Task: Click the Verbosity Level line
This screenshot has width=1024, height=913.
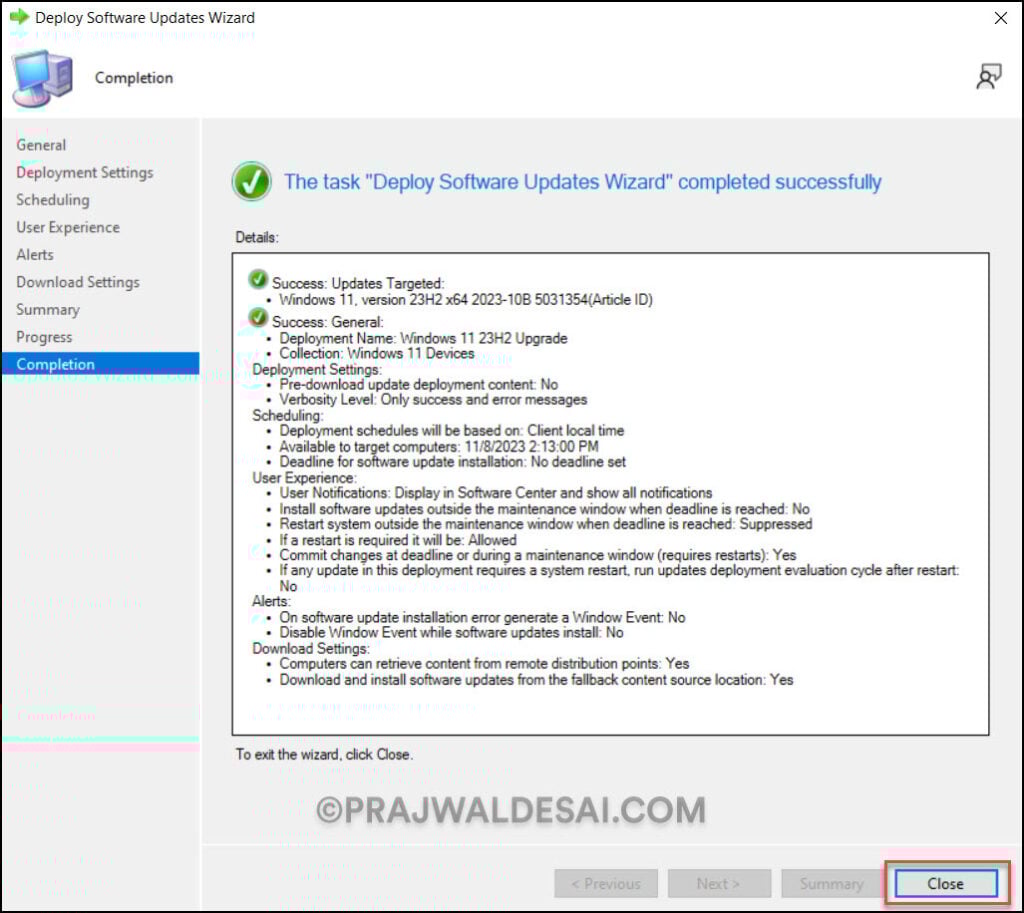Action: 433,400
